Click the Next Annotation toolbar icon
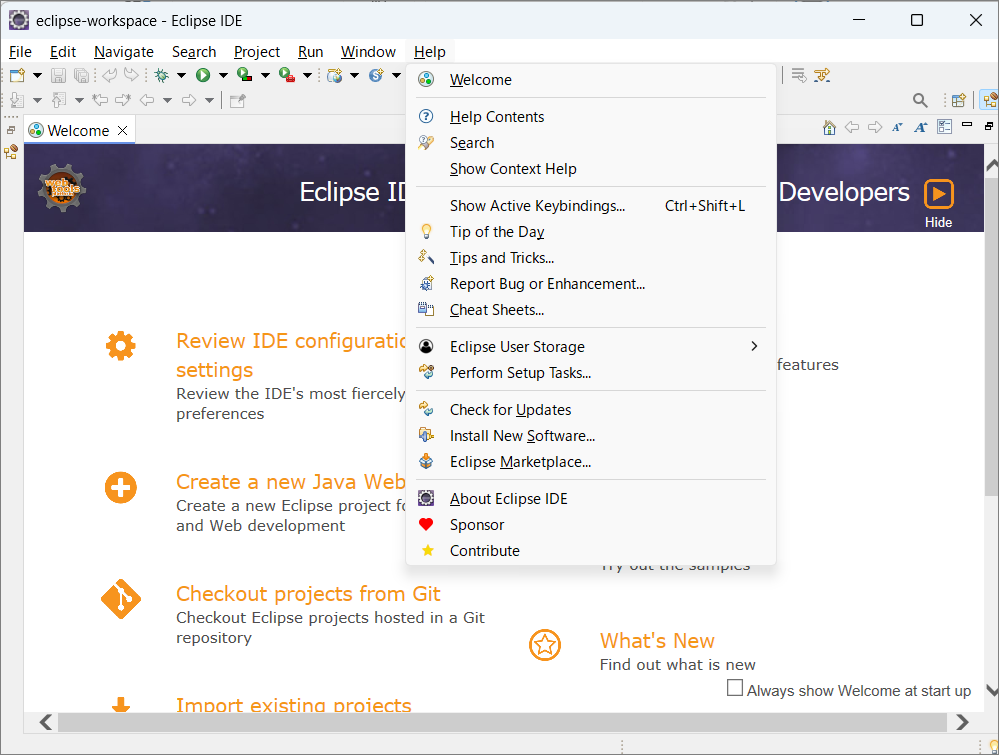Screen dimensions: 999x755 (x=17, y=100)
